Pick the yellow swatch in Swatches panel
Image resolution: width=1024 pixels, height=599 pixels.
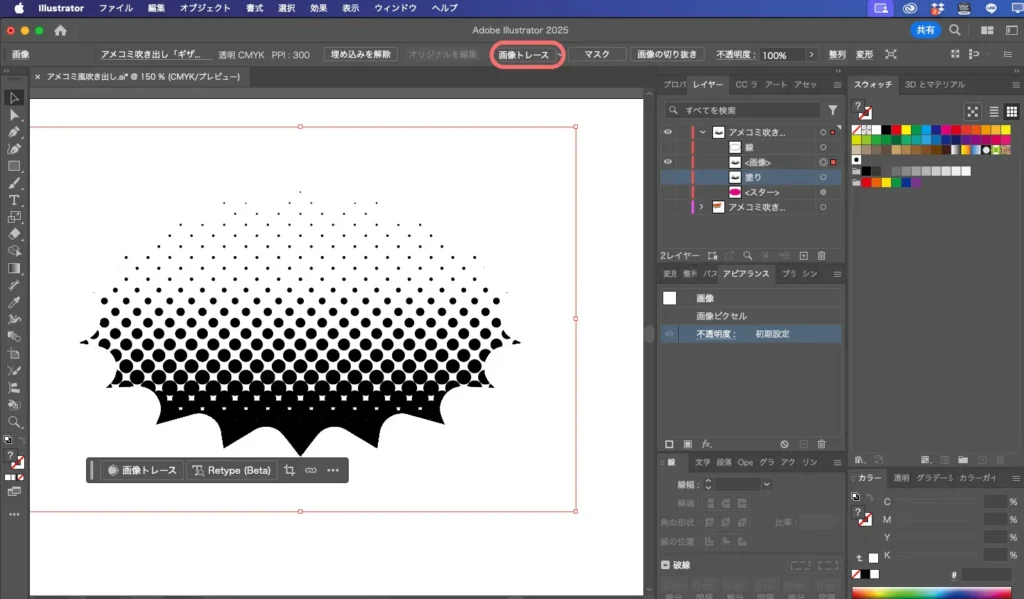pyautogui.click(x=906, y=130)
